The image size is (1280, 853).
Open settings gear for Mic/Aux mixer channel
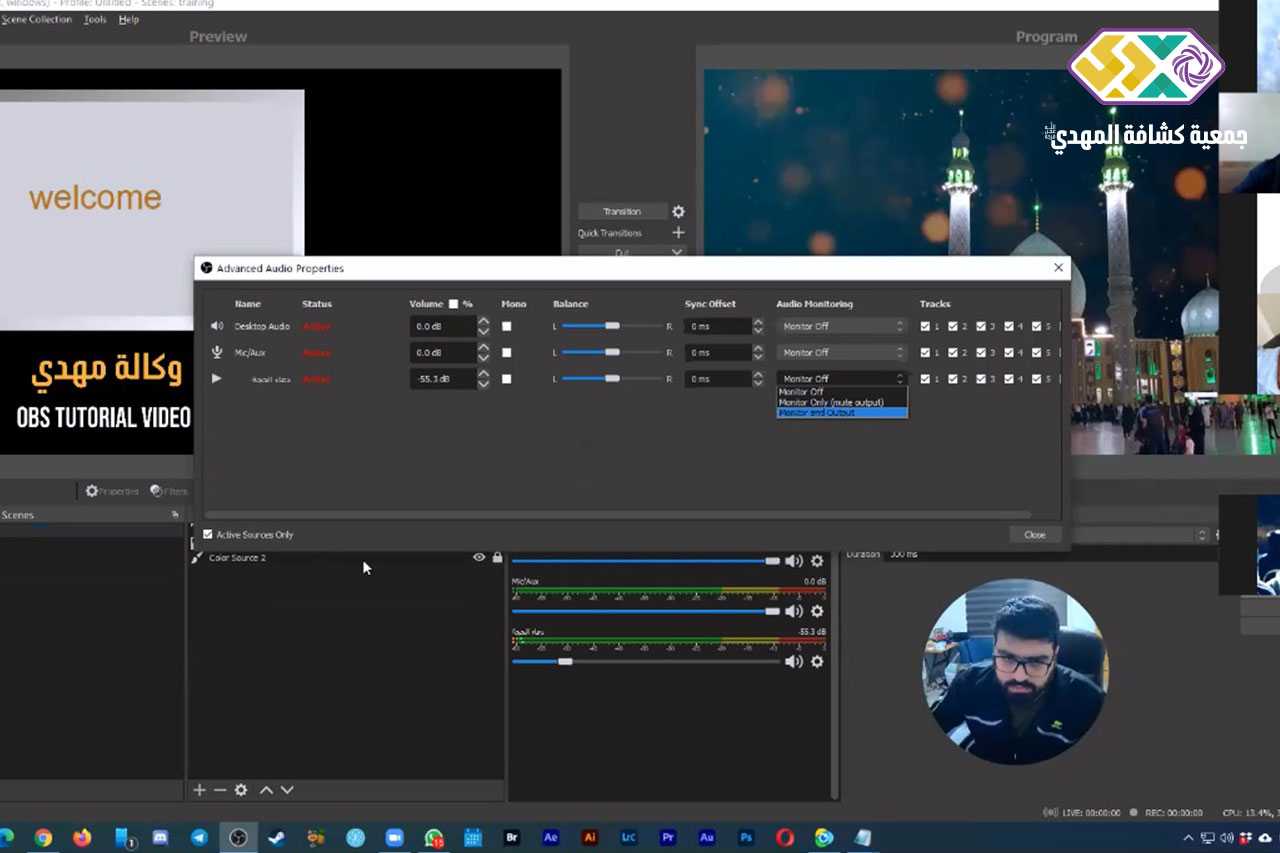click(817, 611)
